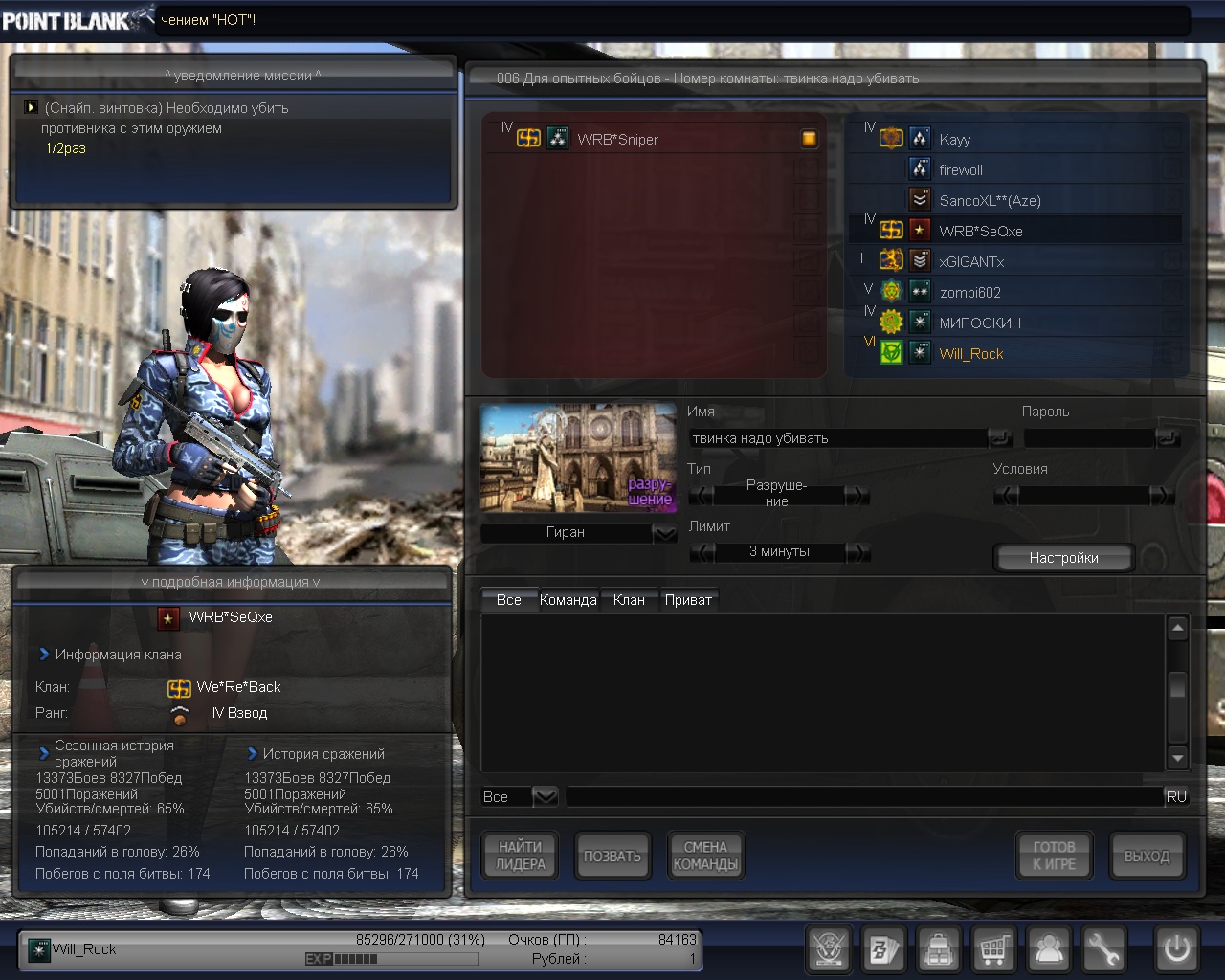Click the chat scrollbar down arrow
This screenshot has height=980, width=1225.
(x=1178, y=758)
